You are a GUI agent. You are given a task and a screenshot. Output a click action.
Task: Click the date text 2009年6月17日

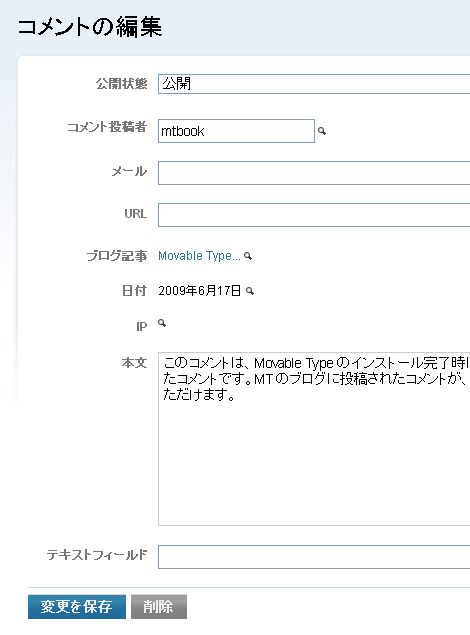click(200, 291)
